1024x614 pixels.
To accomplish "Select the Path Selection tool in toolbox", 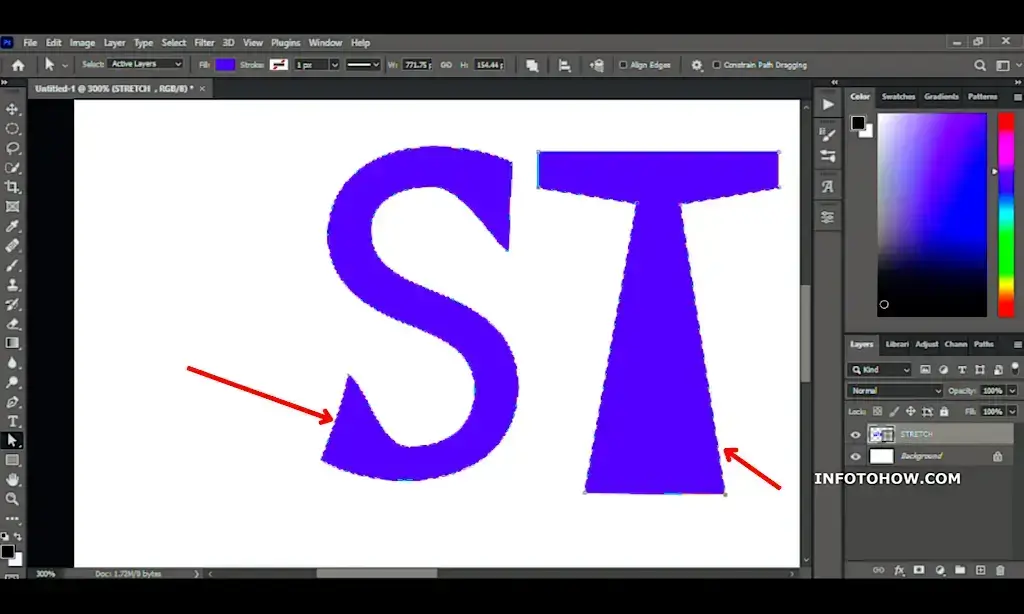I will [12, 440].
